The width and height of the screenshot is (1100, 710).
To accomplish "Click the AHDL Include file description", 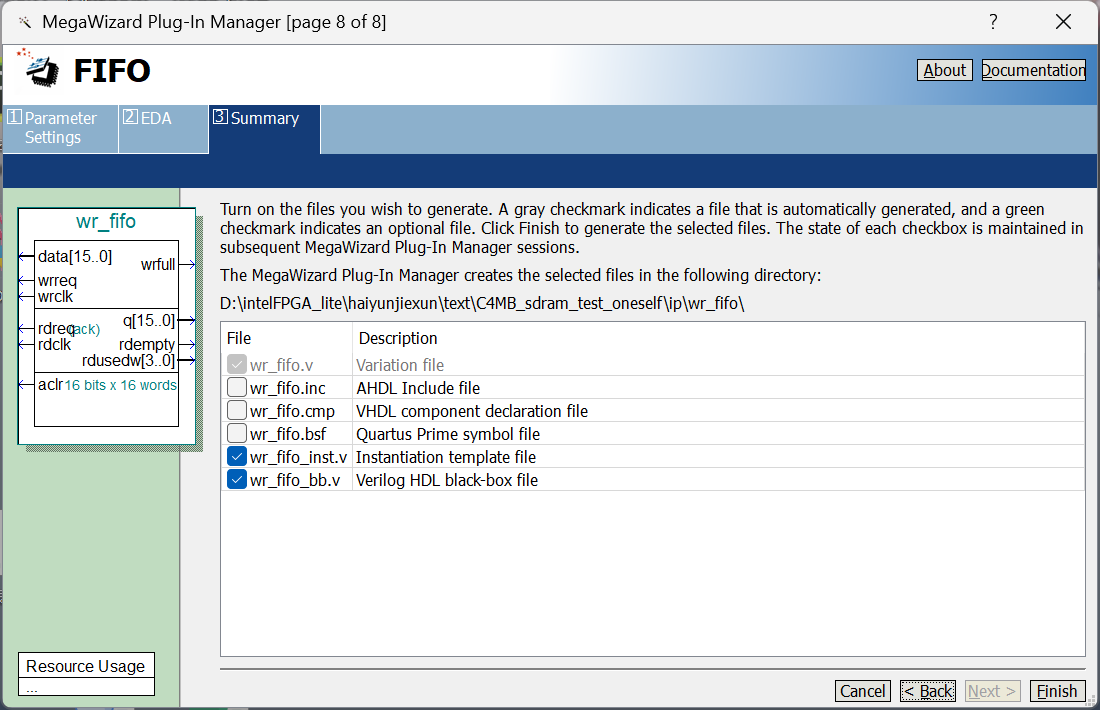I will point(418,388).
